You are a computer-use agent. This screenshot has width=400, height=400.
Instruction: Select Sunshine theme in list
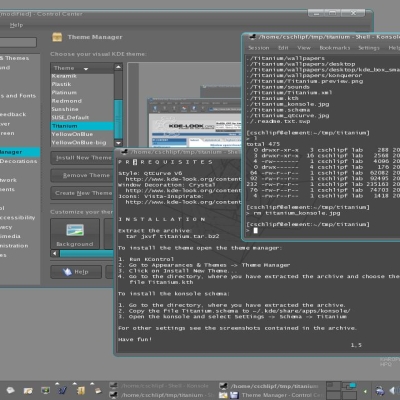click(82, 109)
